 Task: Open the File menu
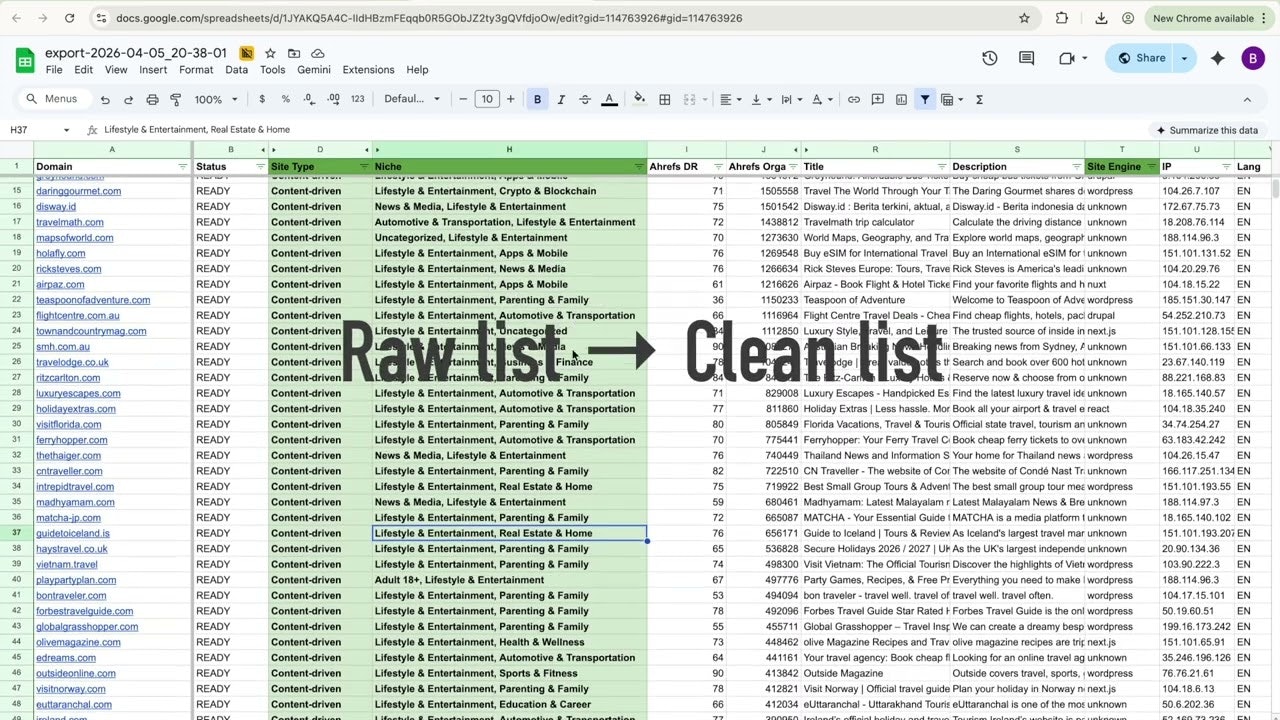(54, 70)
